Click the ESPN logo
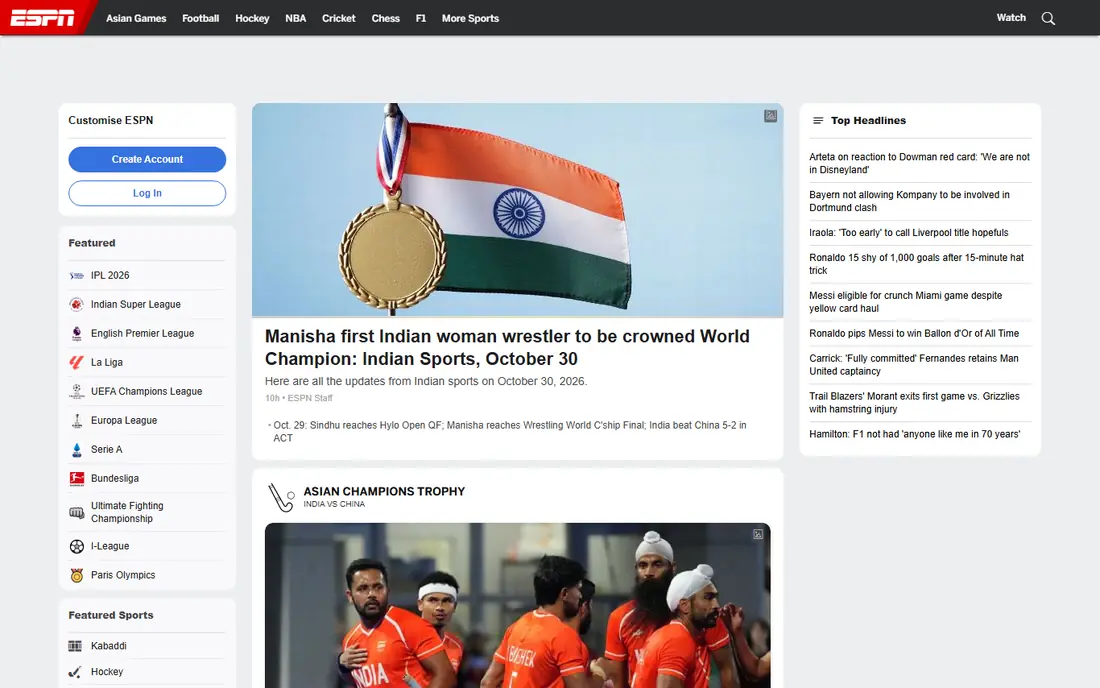This screenshot has width=1100, height=688. click(42, 18)
